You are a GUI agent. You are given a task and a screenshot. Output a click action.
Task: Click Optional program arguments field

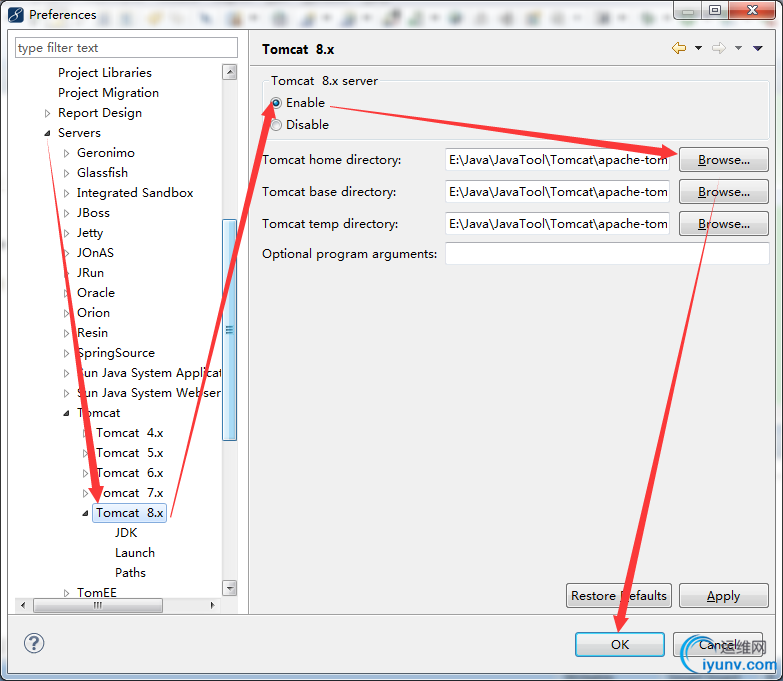coord(607,254)
